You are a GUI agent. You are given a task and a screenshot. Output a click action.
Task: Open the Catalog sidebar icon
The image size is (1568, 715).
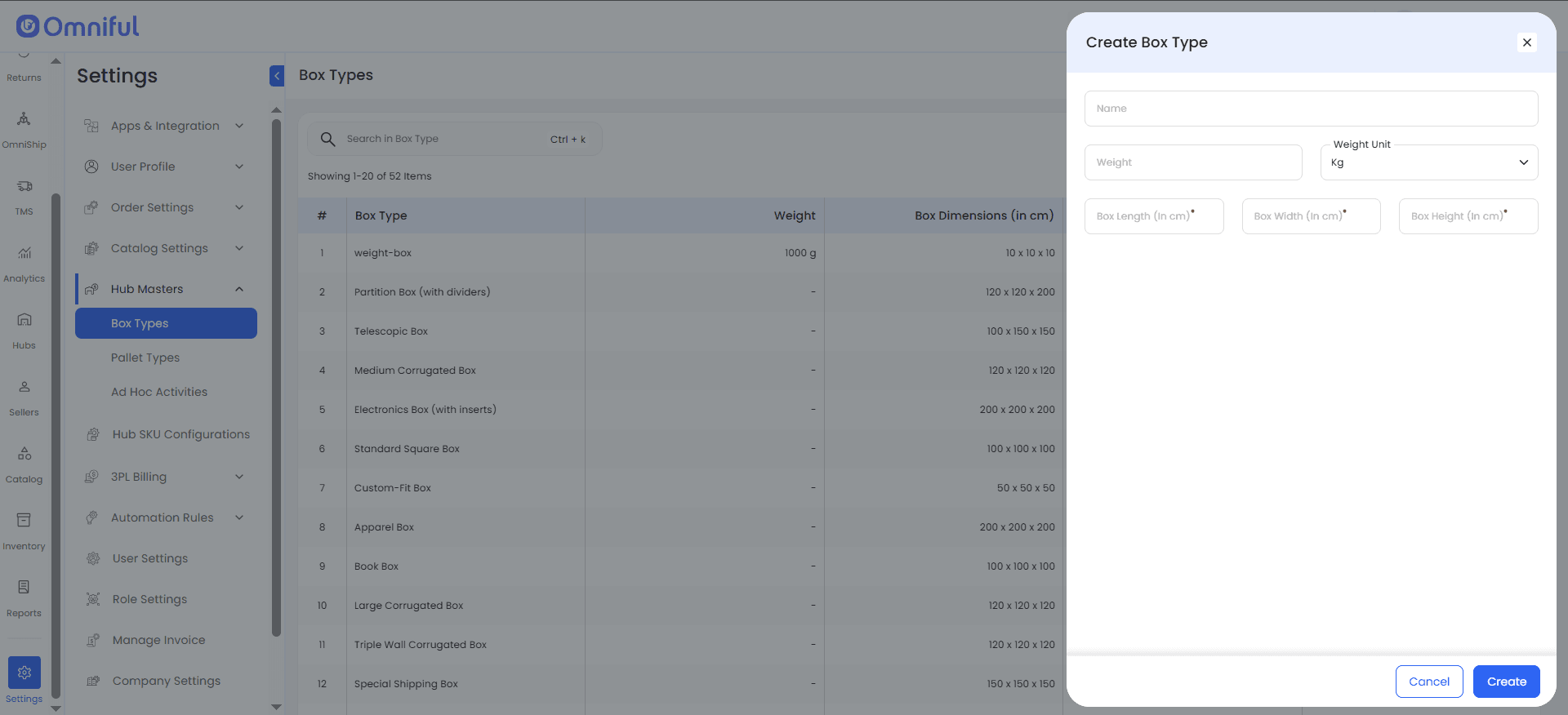point(24,455)
